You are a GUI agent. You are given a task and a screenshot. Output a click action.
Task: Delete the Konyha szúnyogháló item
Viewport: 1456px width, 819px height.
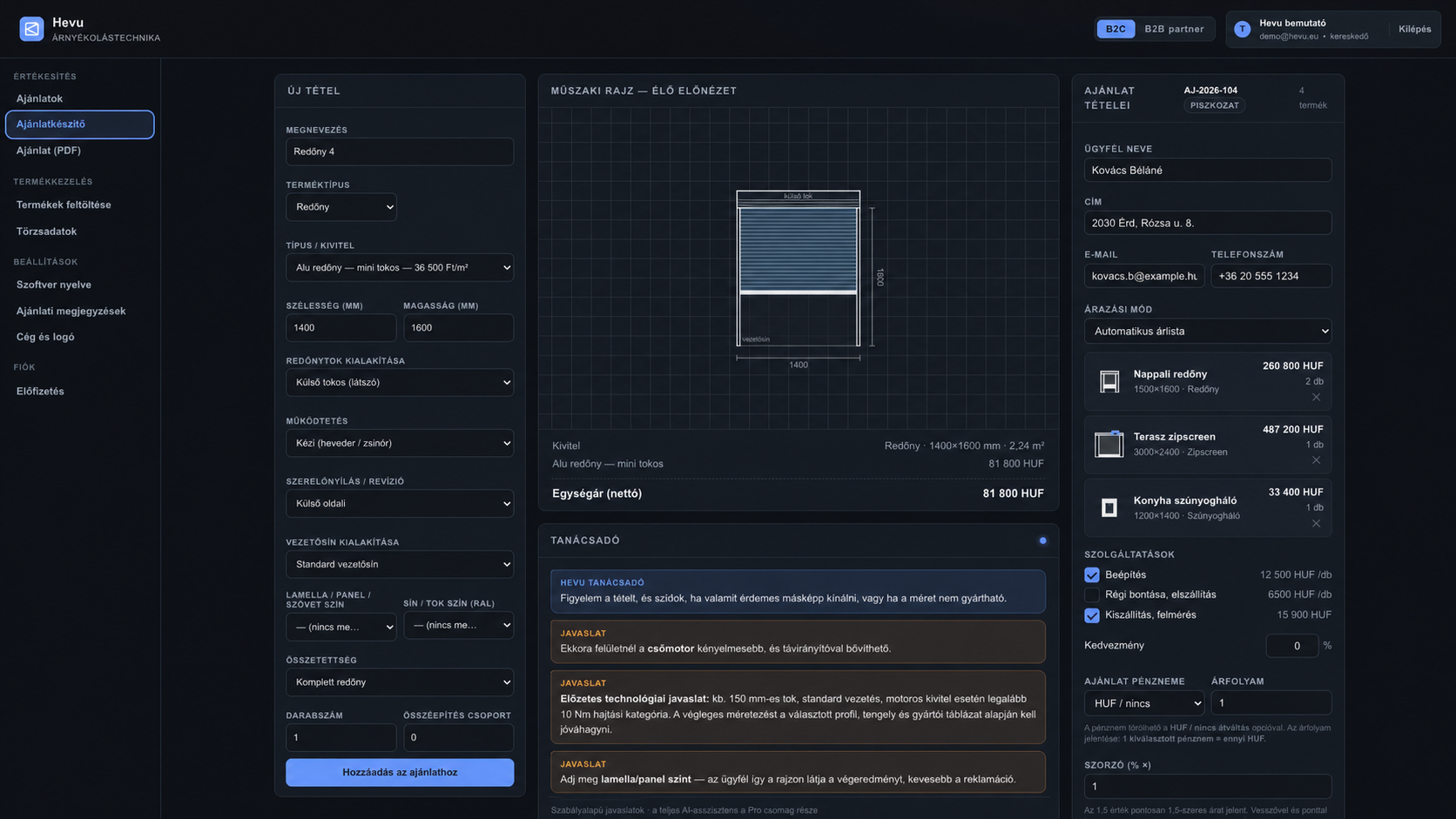point(1316,524)
